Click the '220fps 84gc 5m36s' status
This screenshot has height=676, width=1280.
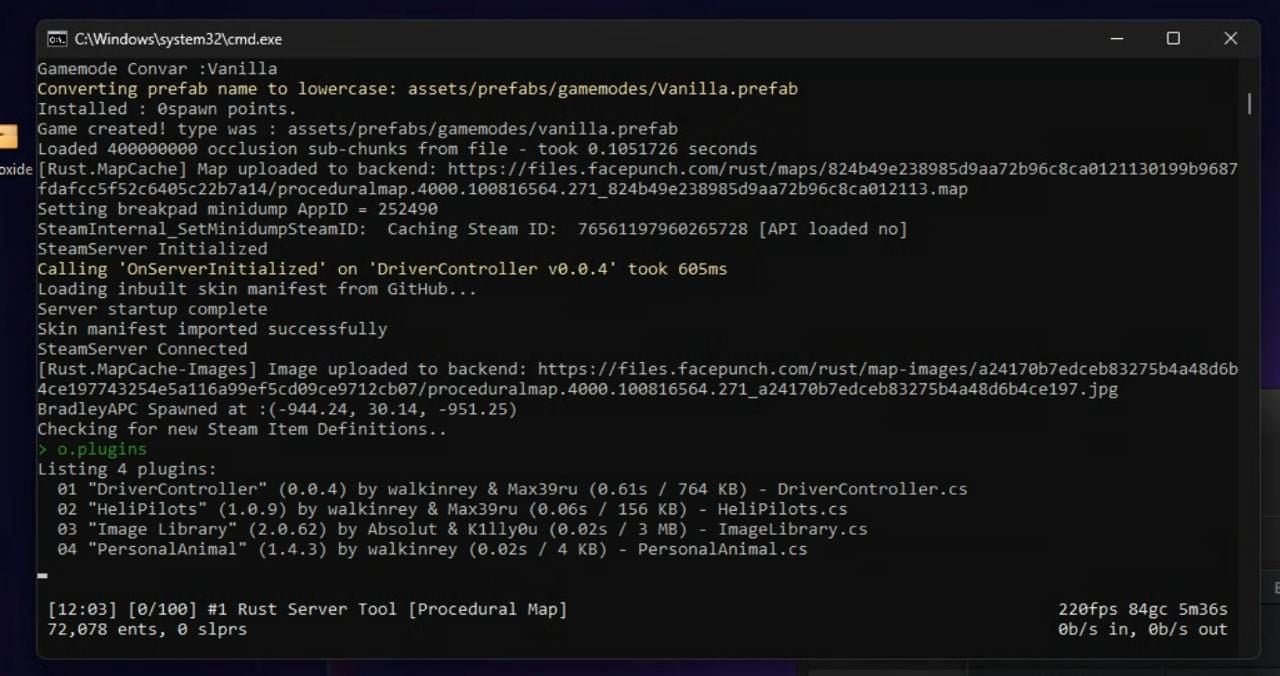[1143, 609]
